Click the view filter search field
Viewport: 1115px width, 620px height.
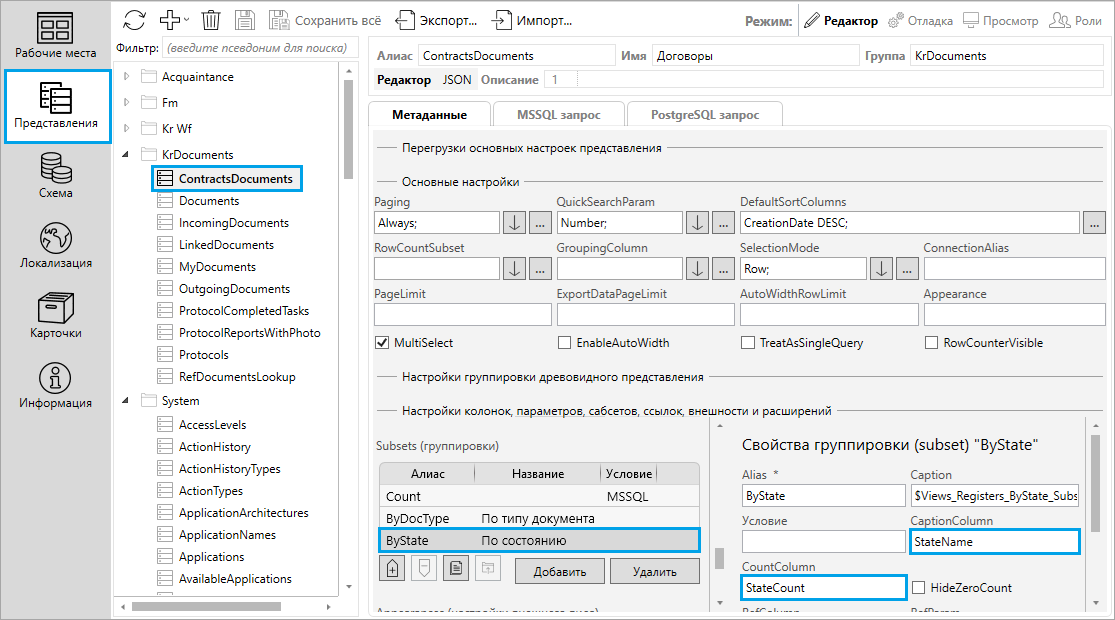click(258, 48)
